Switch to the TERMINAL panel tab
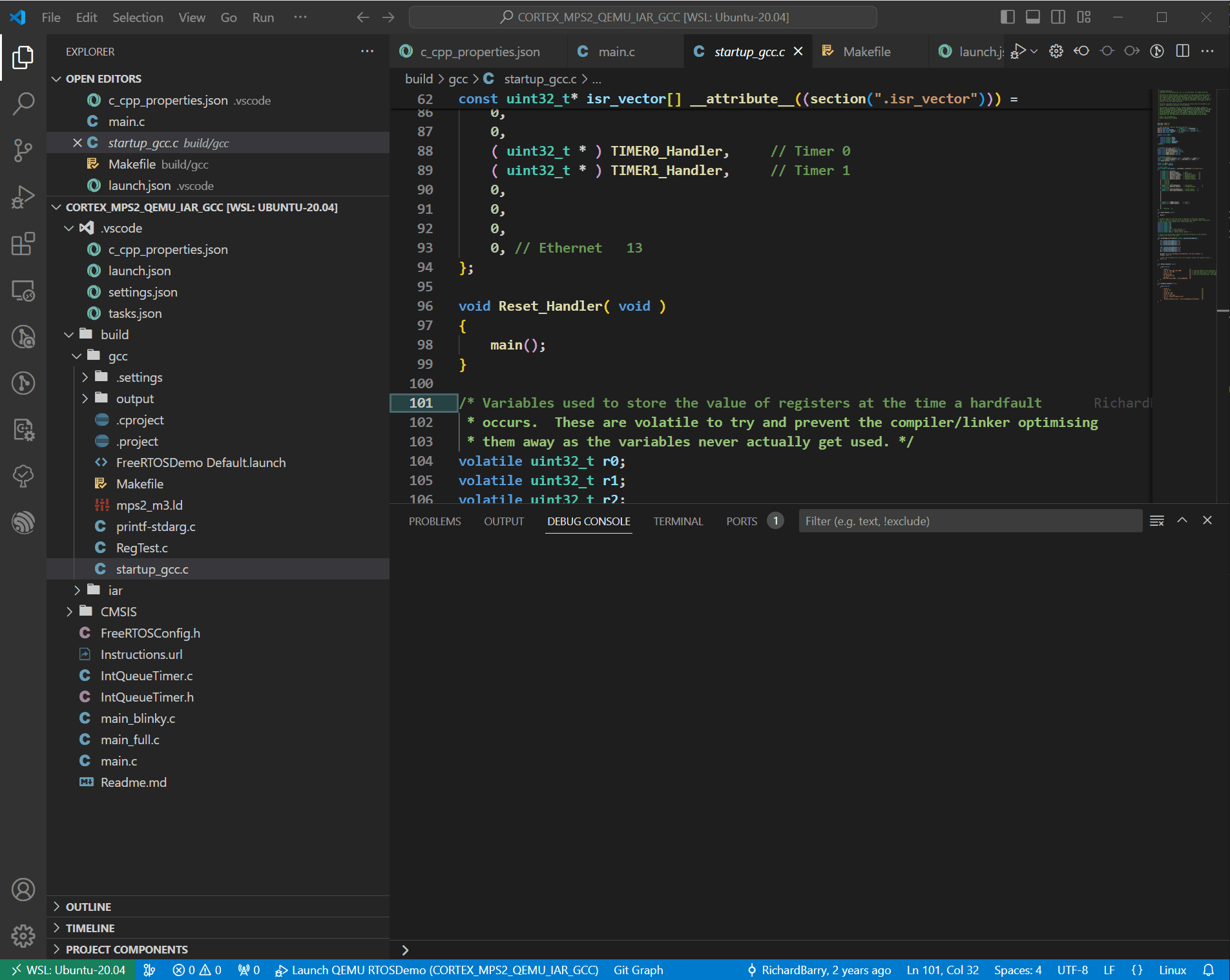The height and width of the screenshot is (980, 1230). tap(678, 521)
